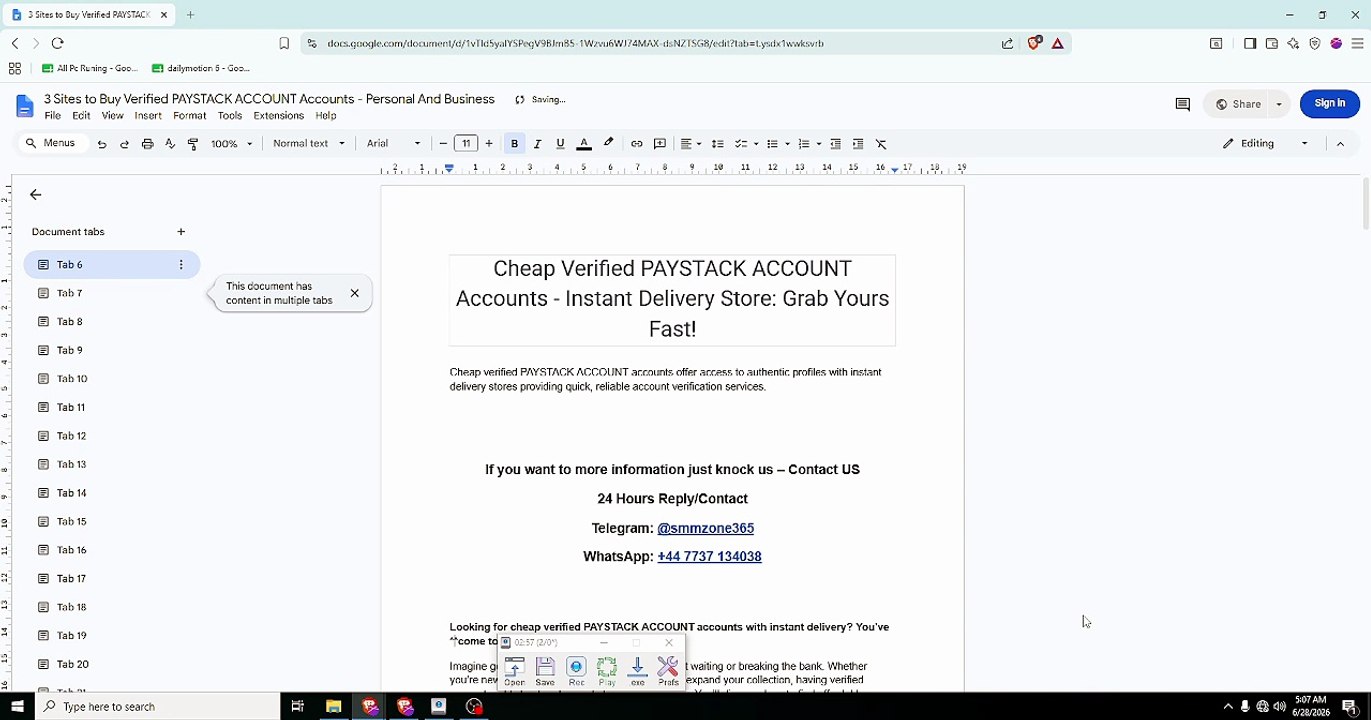
Task: Clear formatting with toolbar icon
Action: (x=881, y=144)
